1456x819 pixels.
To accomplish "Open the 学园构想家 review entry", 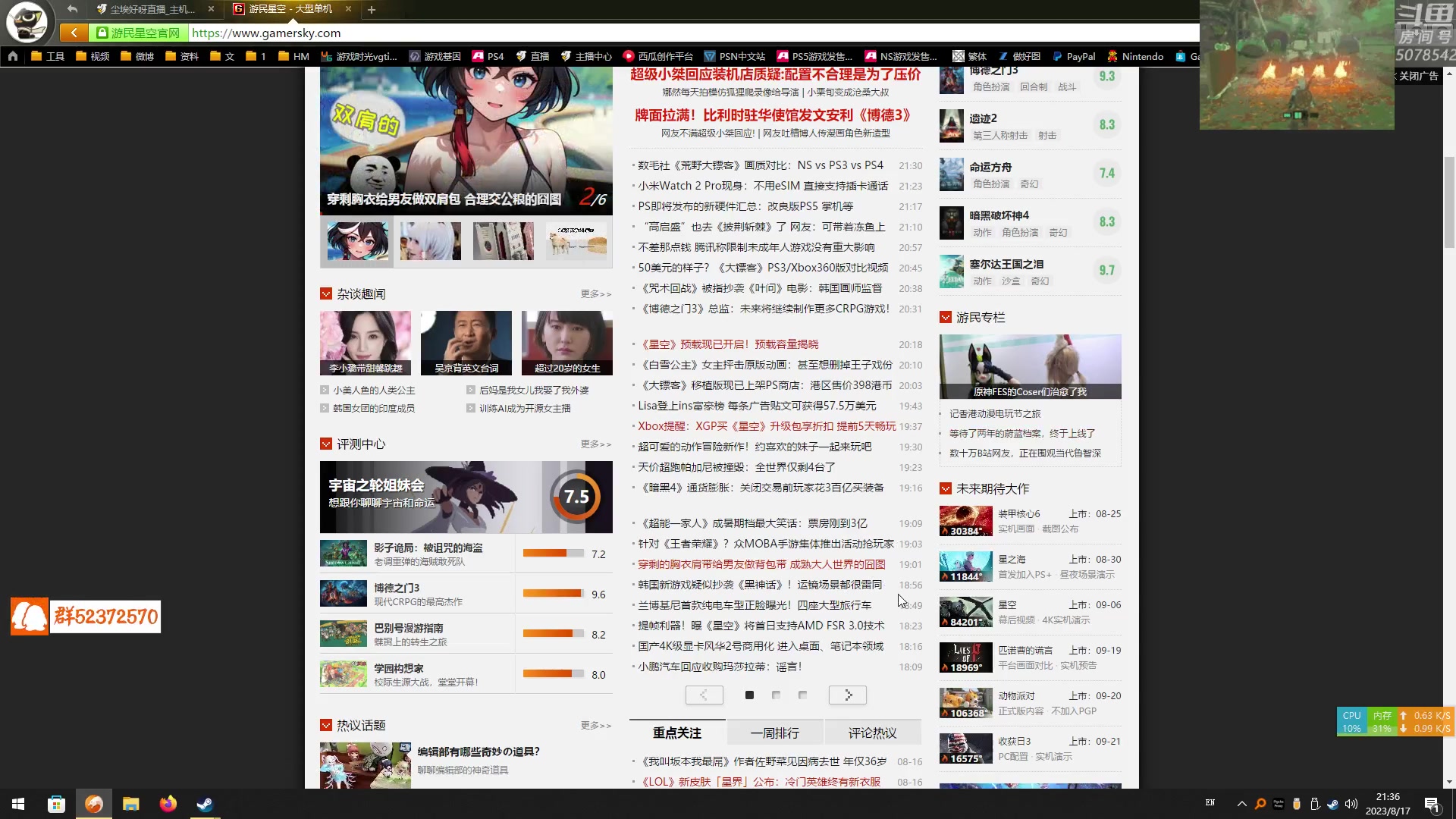I will tap(417, 674).
